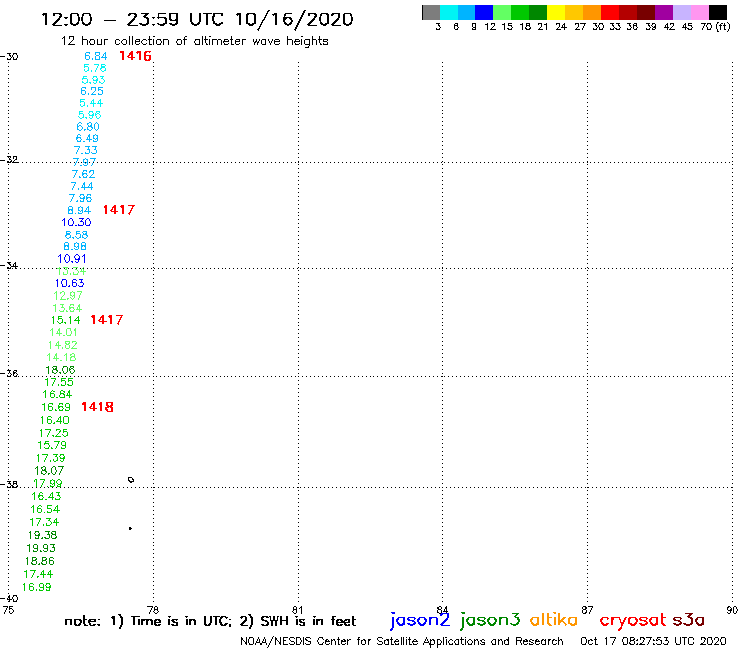Click the small island outline near latitude -38
Image resolution: width=740 pixels, height=650 pixels.
coord(131,480)
